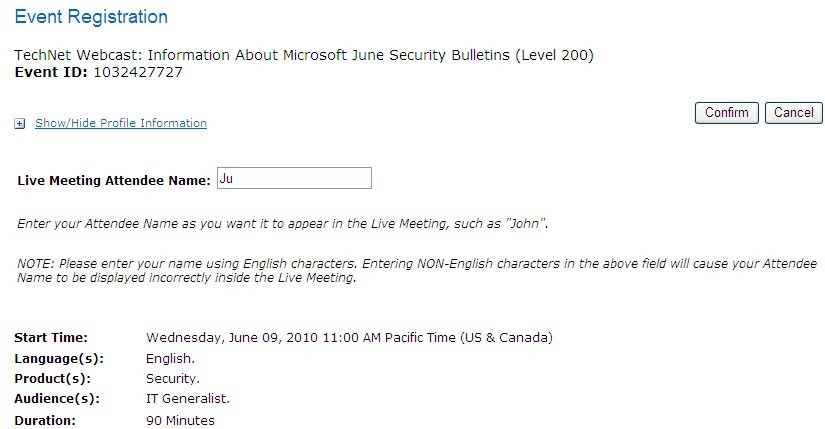
Task: Focus the Live Meeting Attendee Name field
Action: [294, 178]
